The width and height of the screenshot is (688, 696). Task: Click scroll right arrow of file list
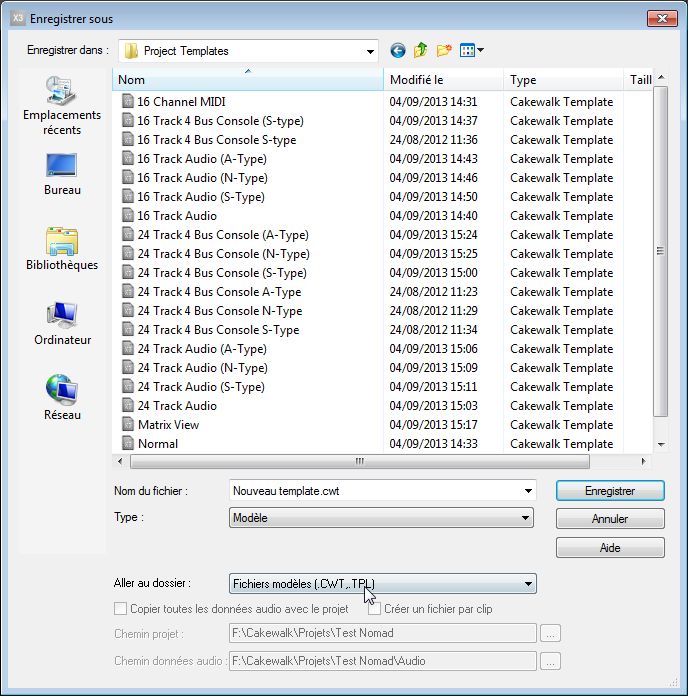coord(643,462)
